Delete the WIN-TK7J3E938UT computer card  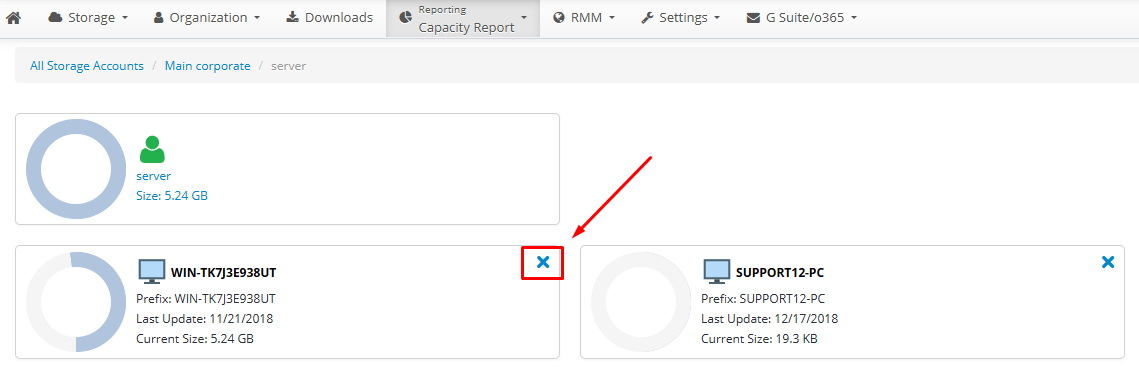543,262
